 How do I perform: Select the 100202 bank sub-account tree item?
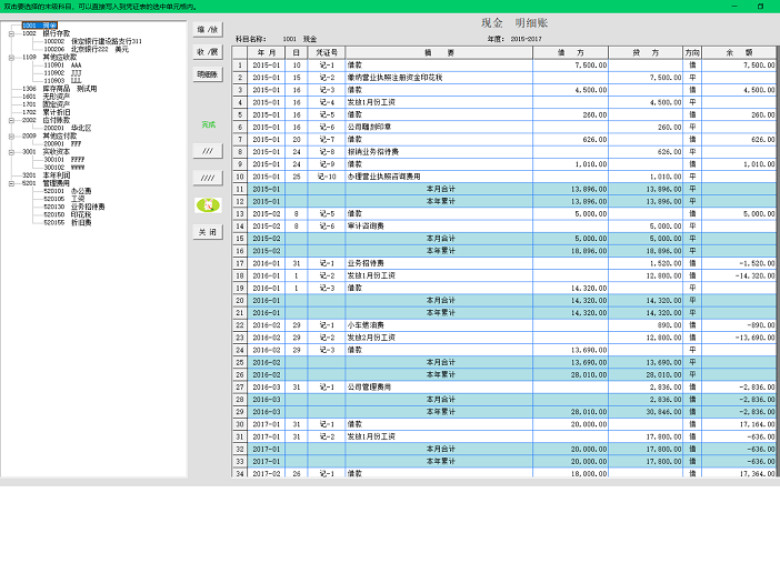93,41
